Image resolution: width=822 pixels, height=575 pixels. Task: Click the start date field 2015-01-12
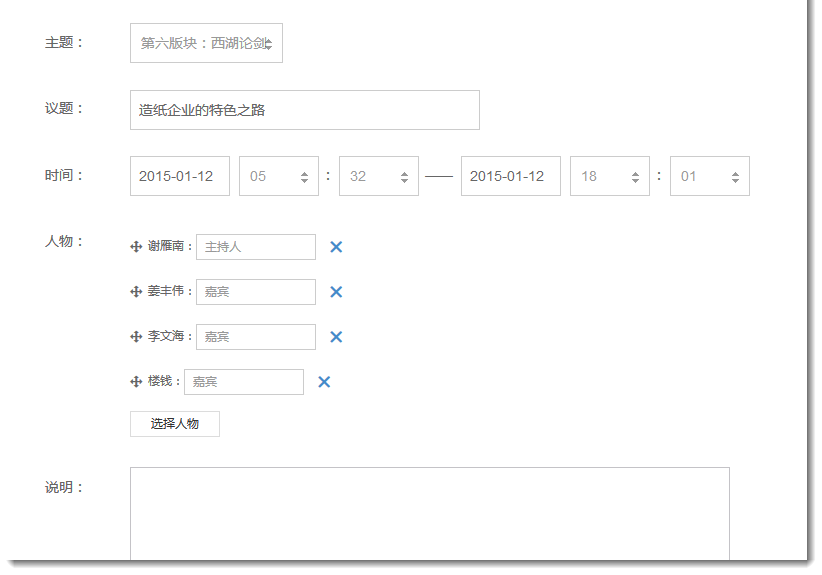[180, 176]
